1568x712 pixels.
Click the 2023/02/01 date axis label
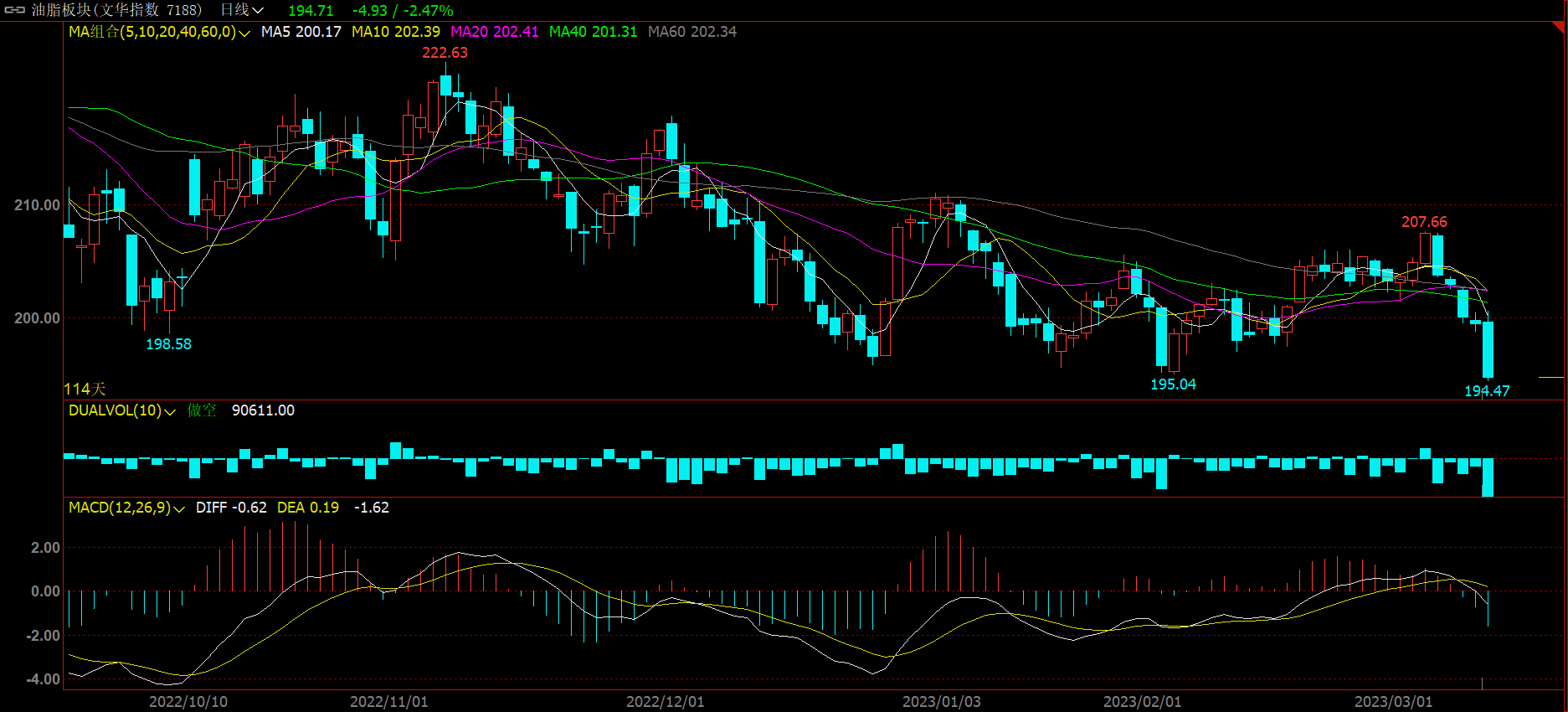pyautogui.click(x=1142, y=702)
